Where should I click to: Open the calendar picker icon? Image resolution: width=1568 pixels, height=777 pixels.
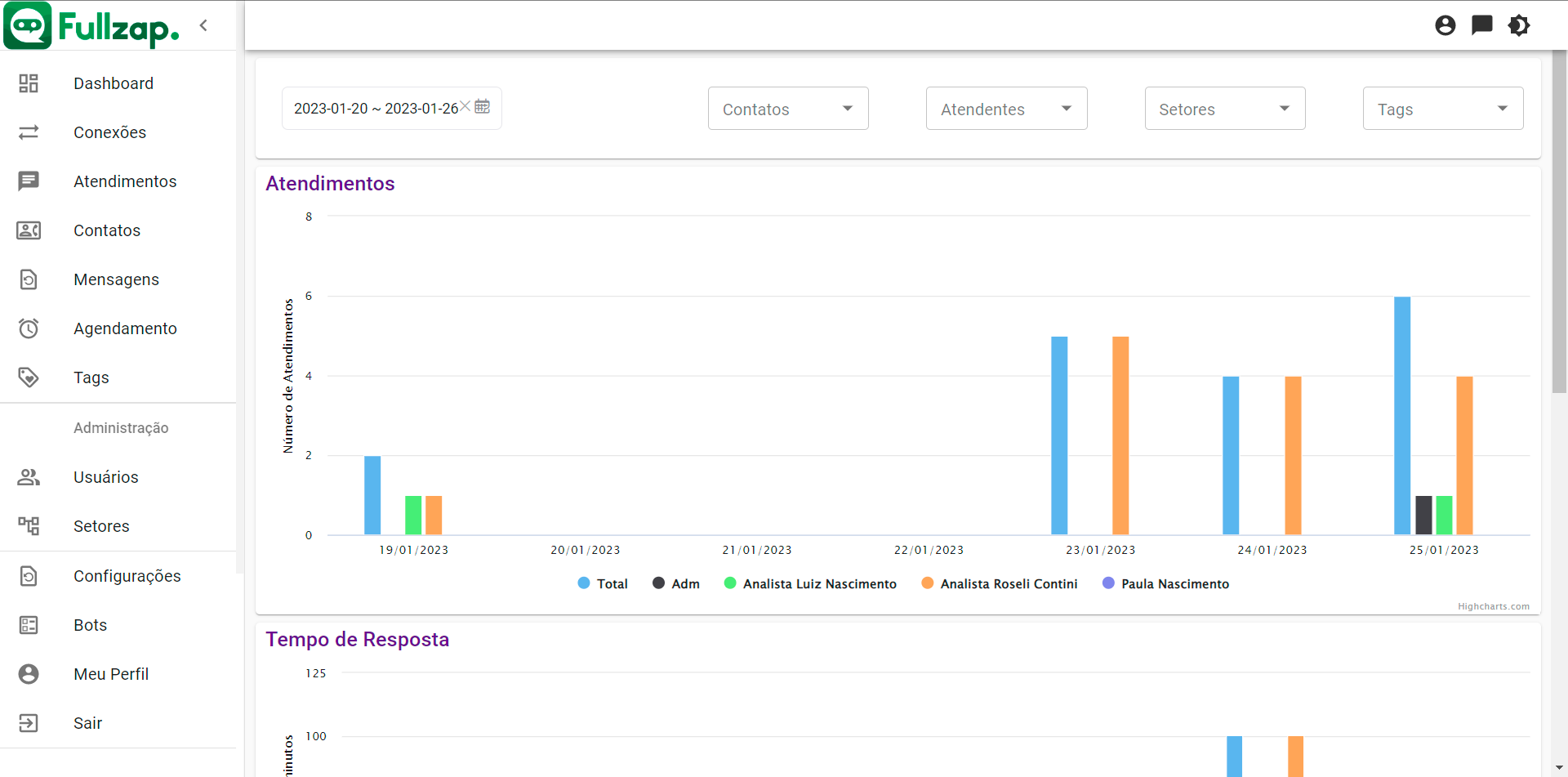[x=483, y=107]
